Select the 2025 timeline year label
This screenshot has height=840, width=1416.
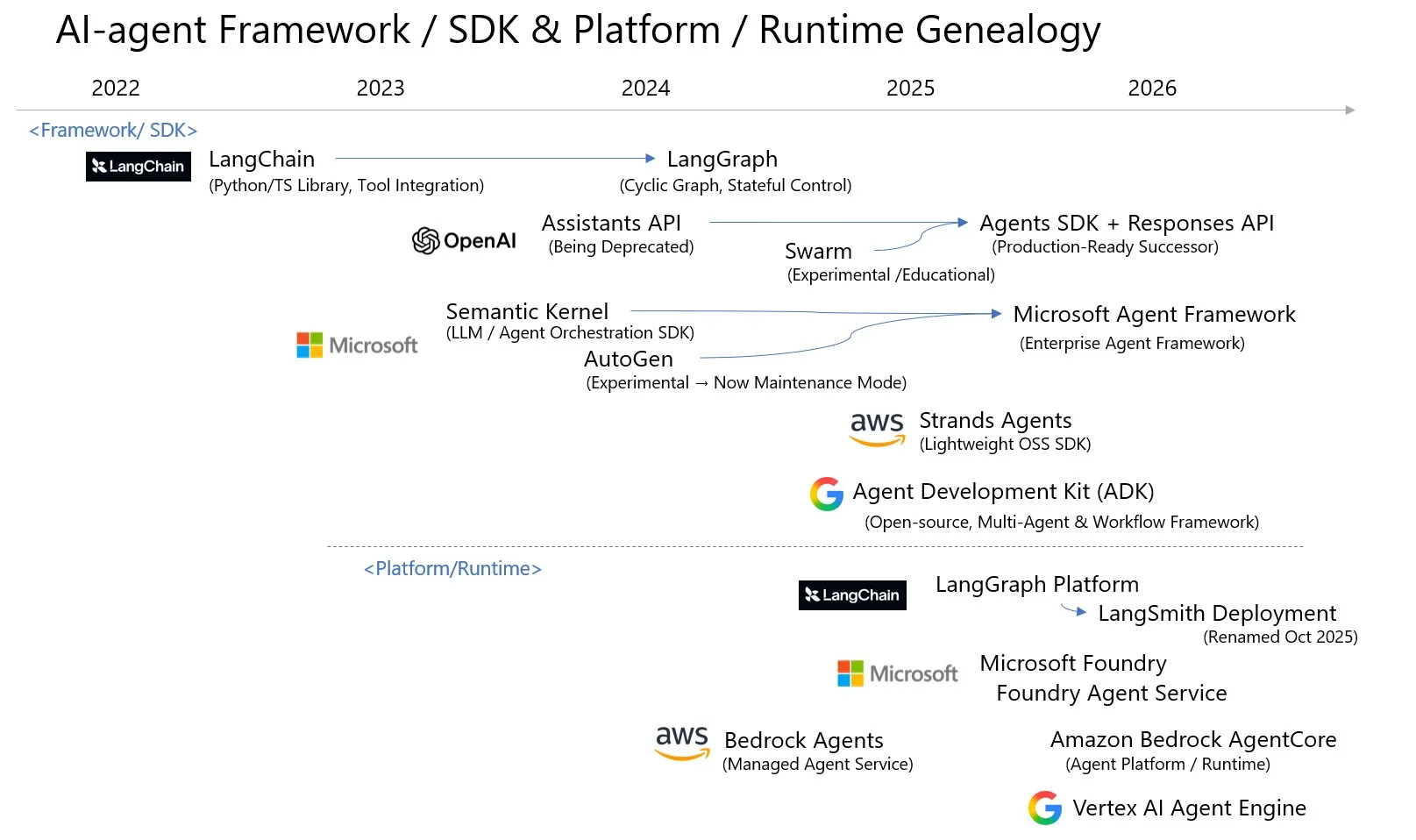pos(910,89)
